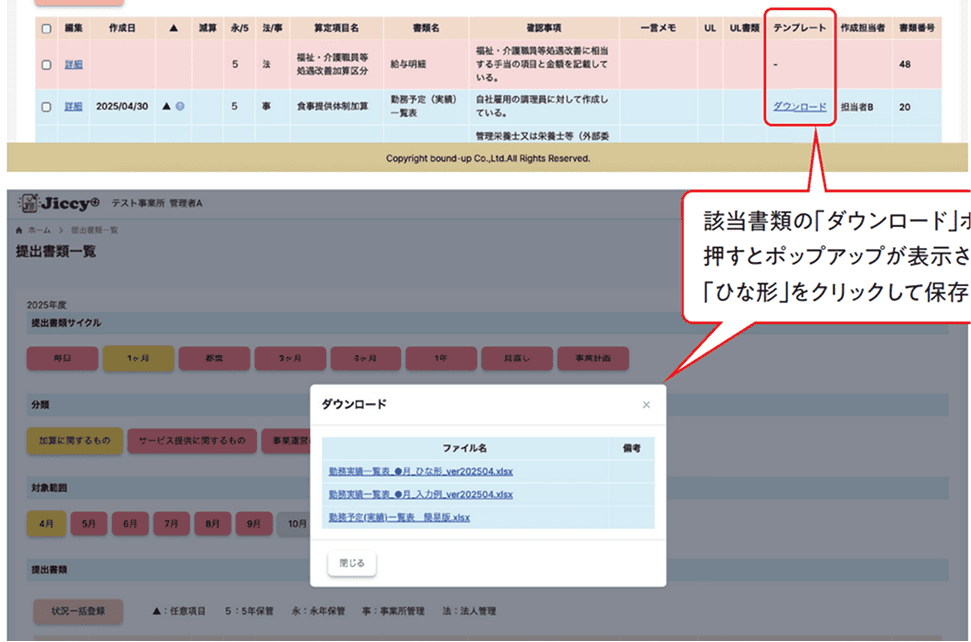Click the 状況一括登録 button
The width and height of the screenshot is (971, 642).
pyautogui.click(x=78, y=610)
